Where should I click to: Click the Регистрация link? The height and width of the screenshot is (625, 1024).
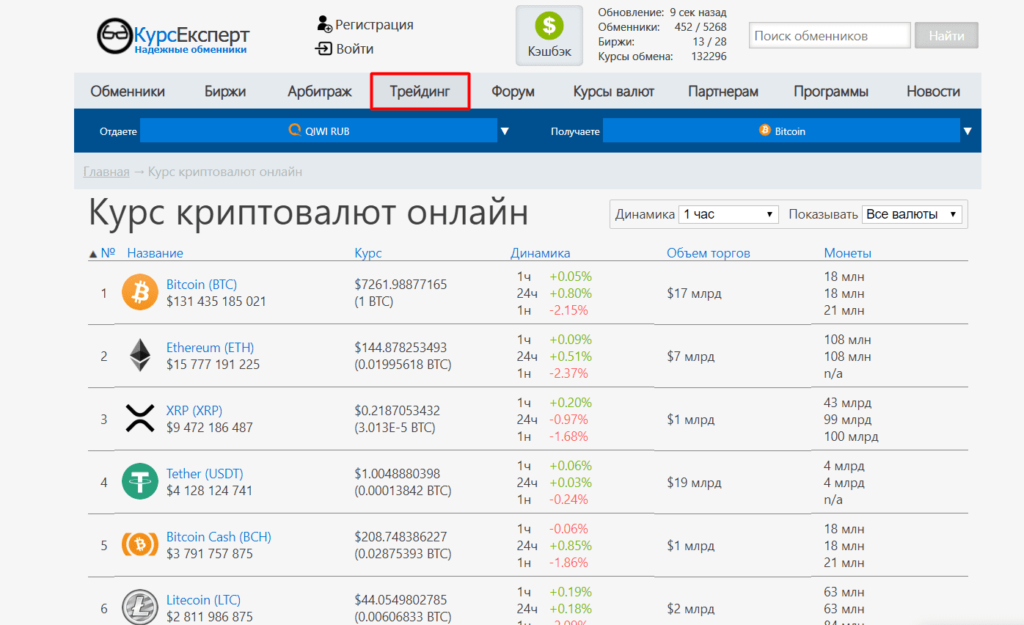click(x=374, y=25)
